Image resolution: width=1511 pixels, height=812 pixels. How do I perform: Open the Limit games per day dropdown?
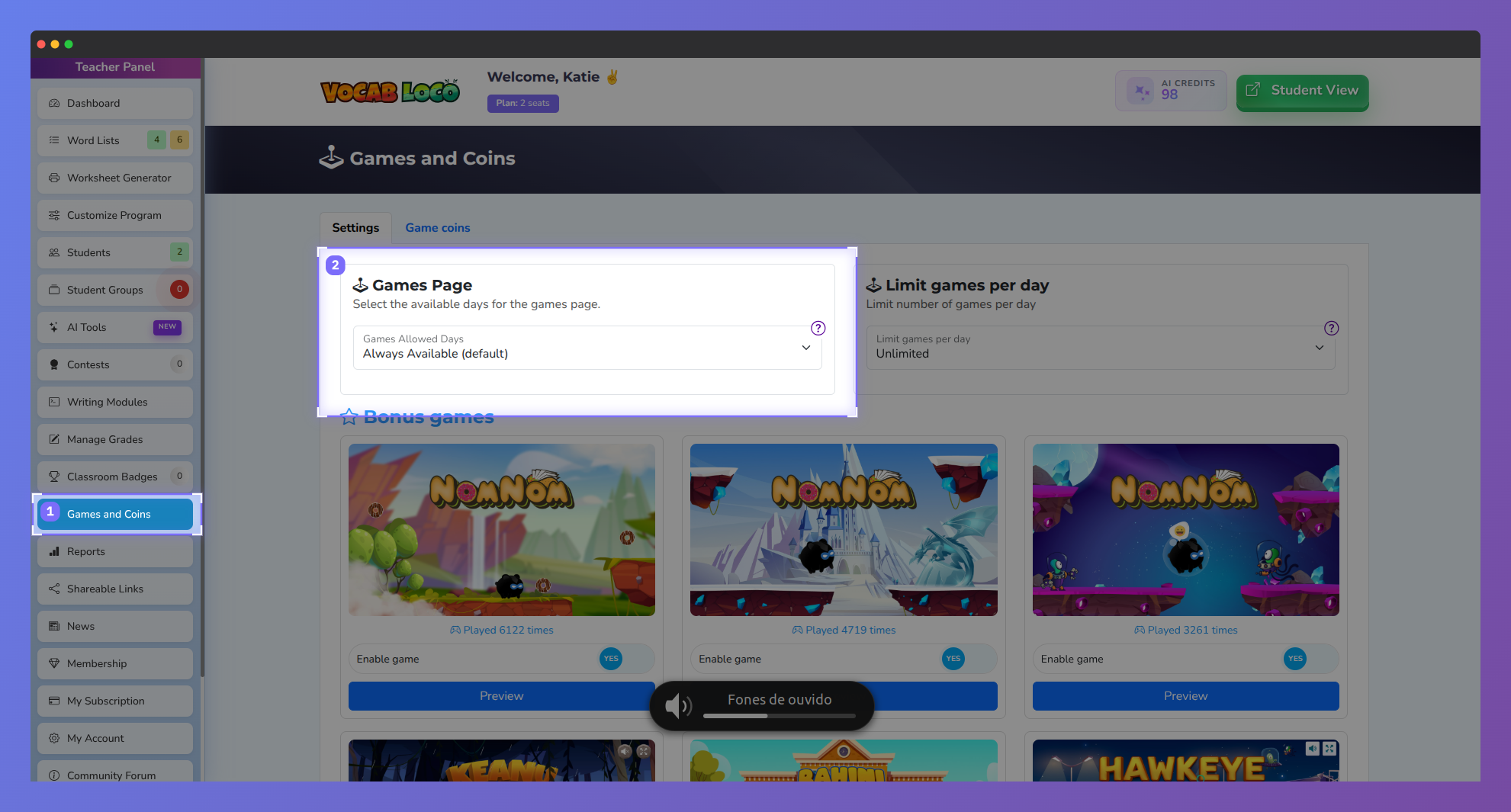pyautogui.click(x=1101, y=348)
